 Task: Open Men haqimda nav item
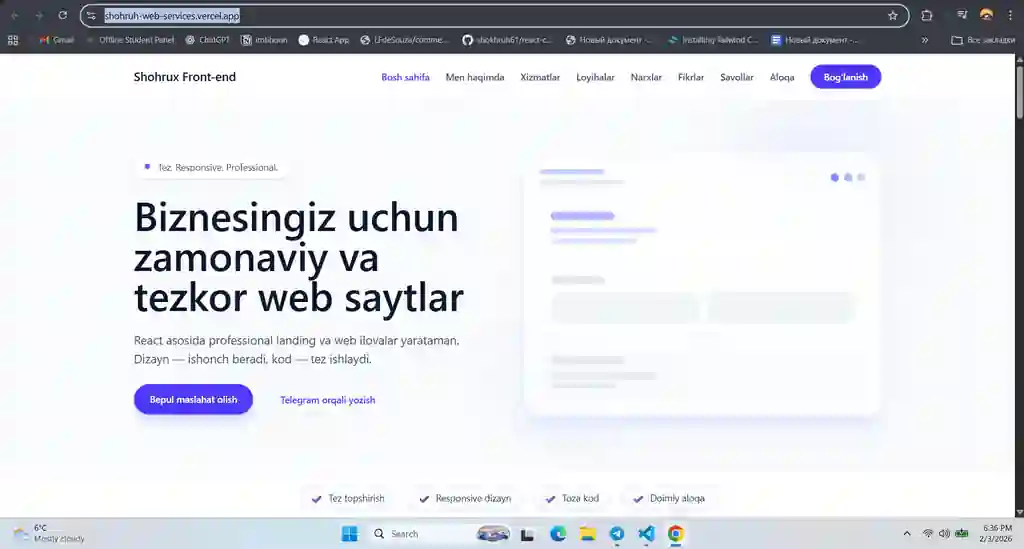tap(475, 77)
